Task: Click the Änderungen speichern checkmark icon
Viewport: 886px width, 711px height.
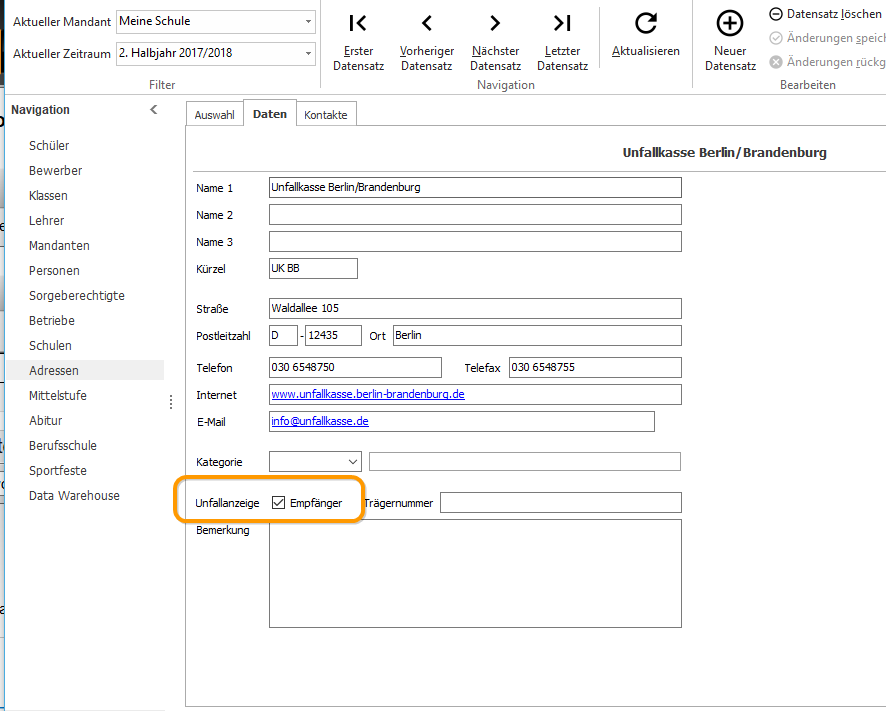Action: coord(776,38)
